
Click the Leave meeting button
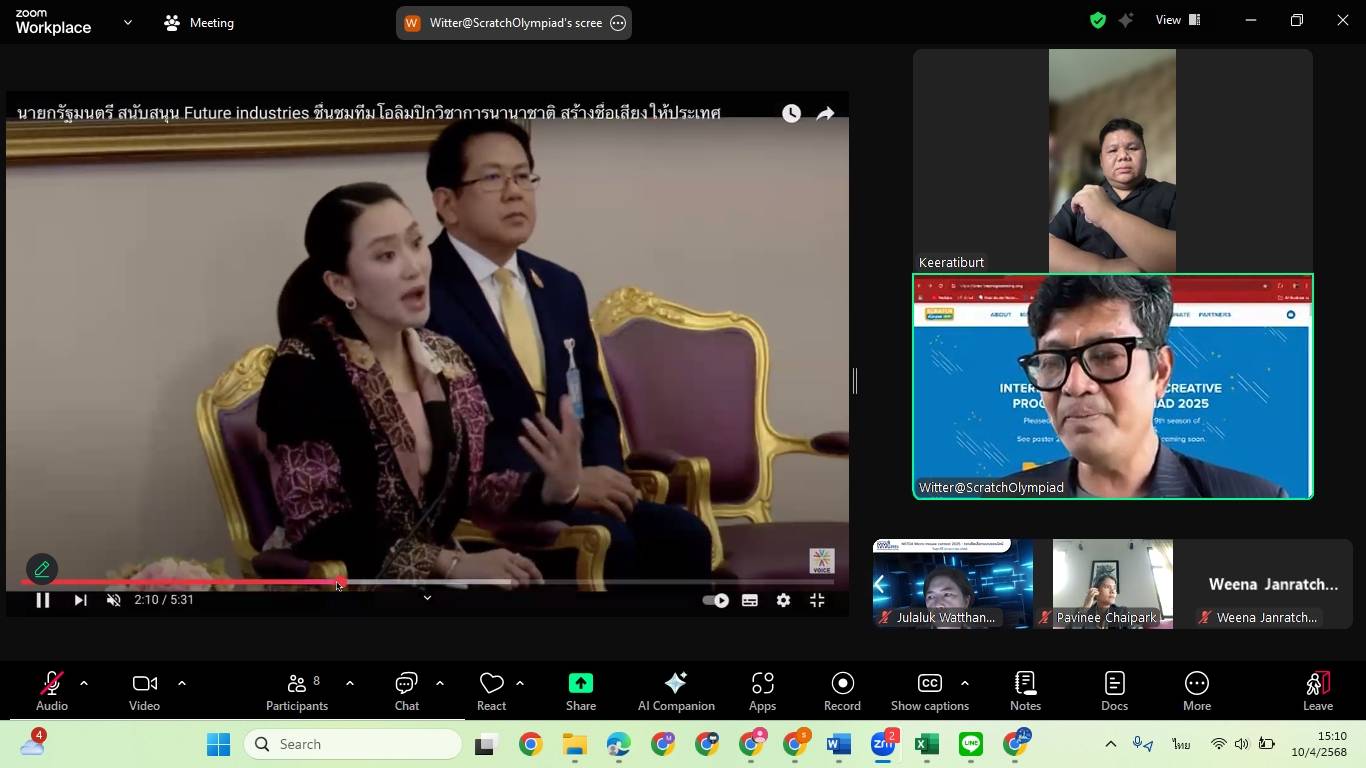pyautogui.click(x=1318, y=691)
